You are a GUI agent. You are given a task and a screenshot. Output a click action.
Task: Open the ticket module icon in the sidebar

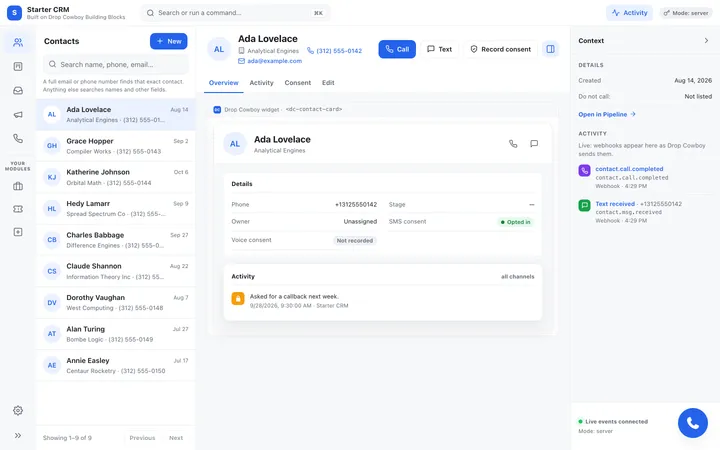tap(18, 209)
